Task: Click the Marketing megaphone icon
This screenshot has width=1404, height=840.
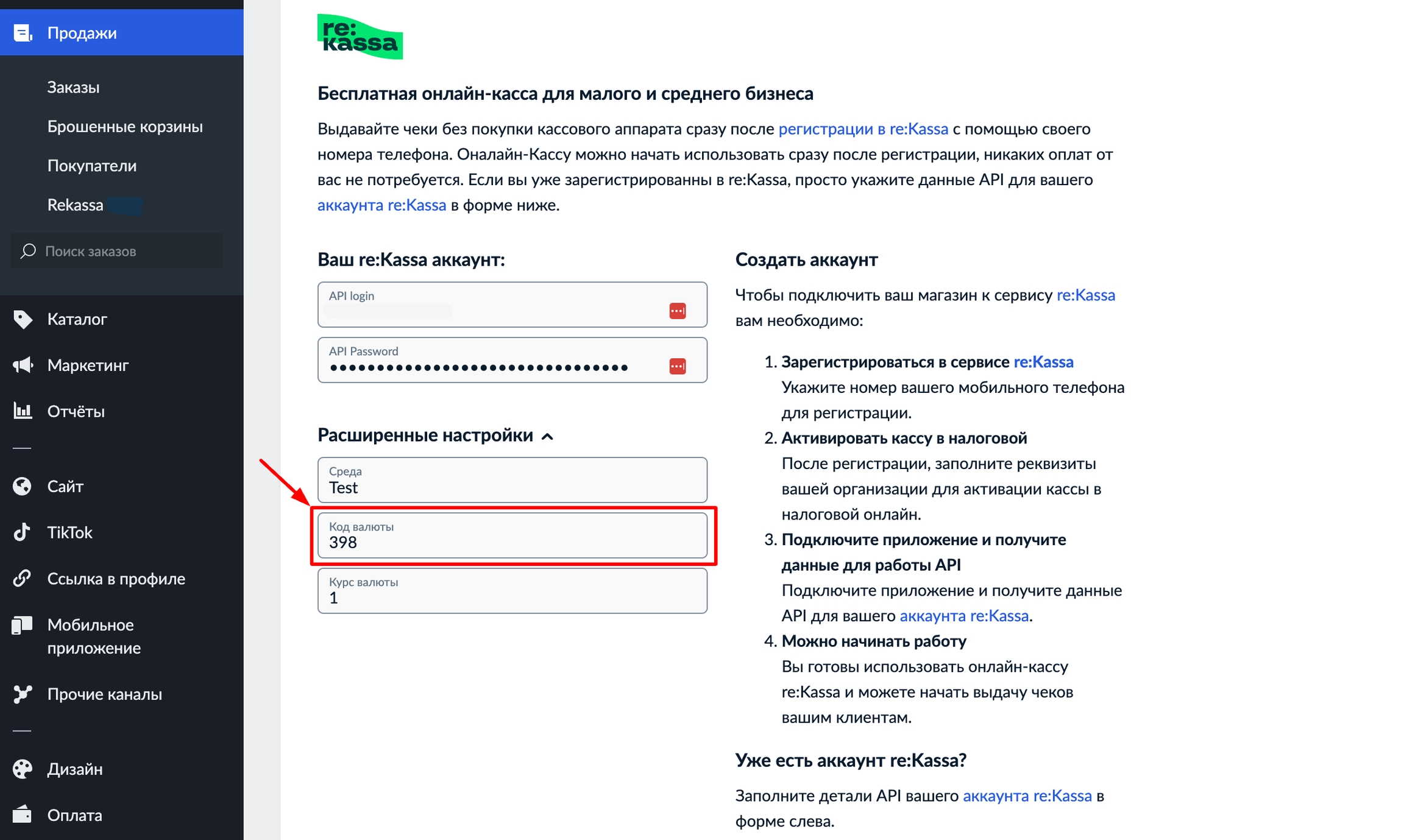Action: (23, 365)
